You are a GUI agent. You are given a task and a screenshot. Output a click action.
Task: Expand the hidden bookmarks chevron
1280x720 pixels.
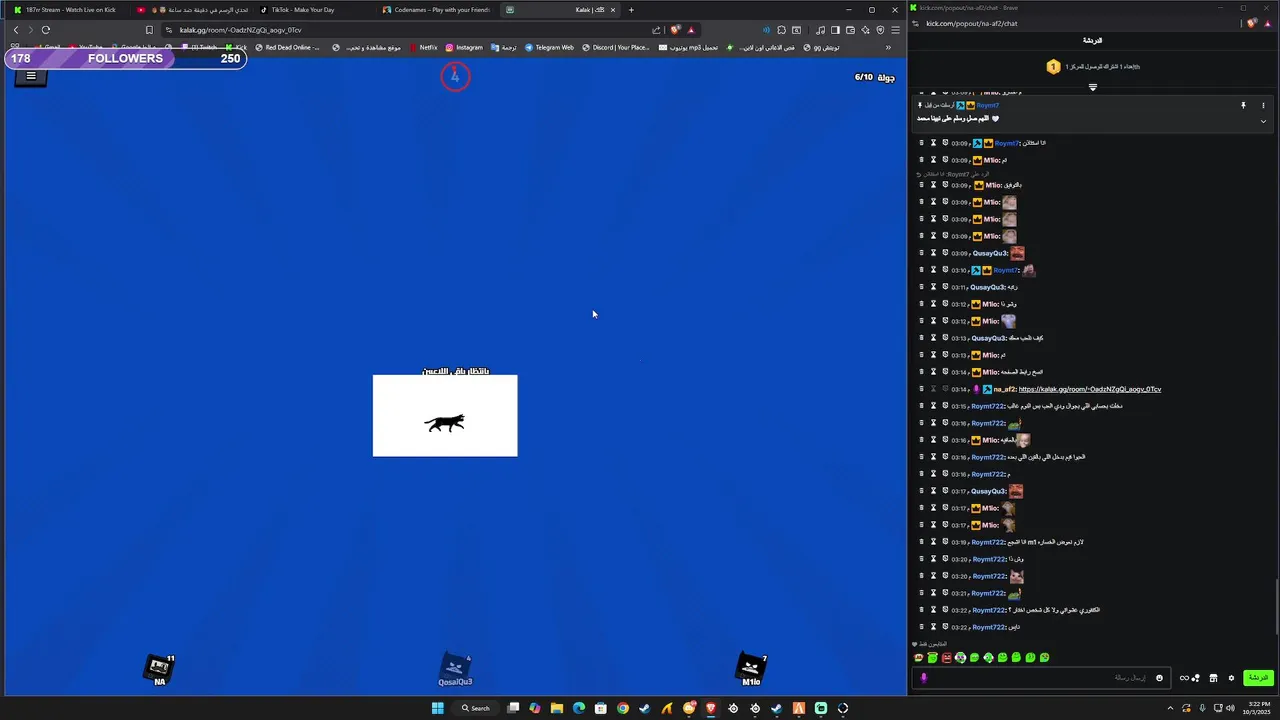pos(888,47)
